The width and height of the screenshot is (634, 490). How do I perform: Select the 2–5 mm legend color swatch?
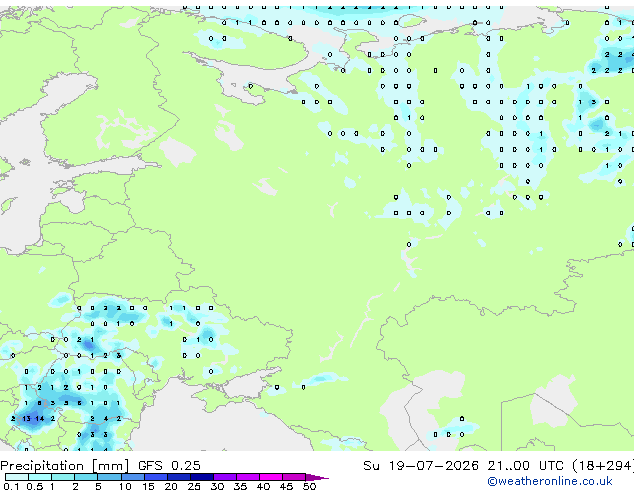click(x=86, y=477)
